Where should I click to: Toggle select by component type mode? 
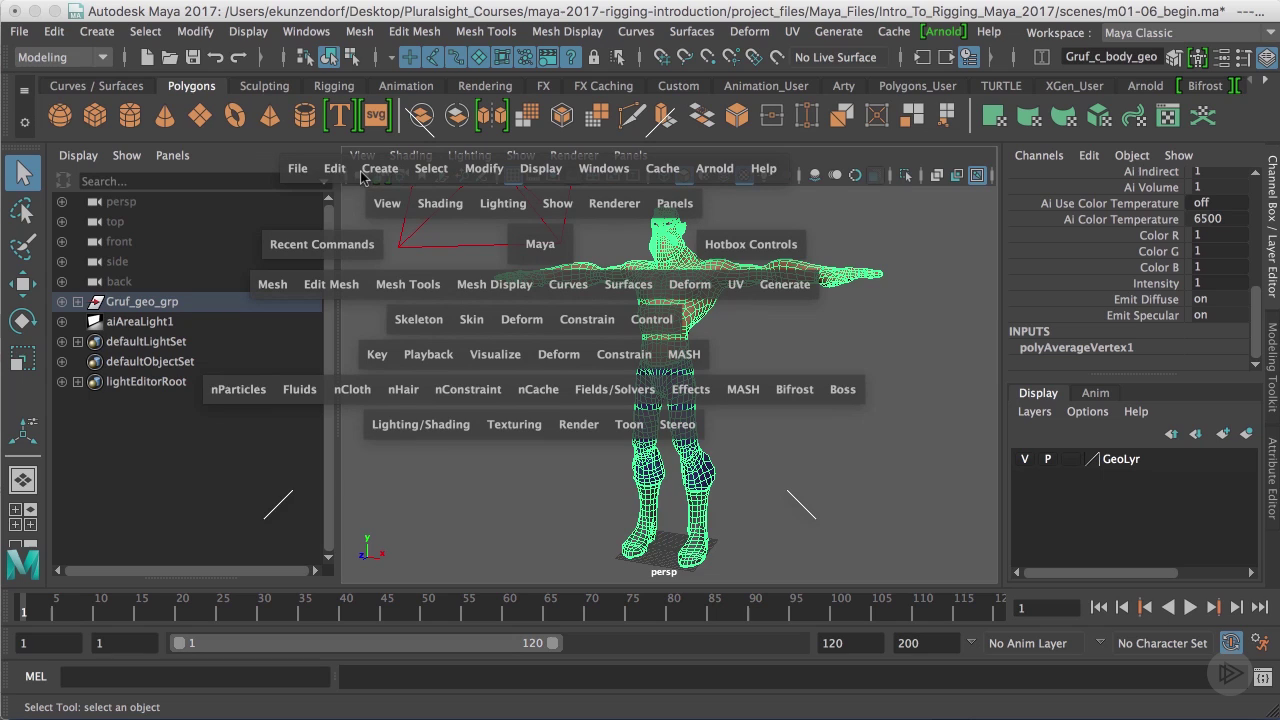(352, 57)
